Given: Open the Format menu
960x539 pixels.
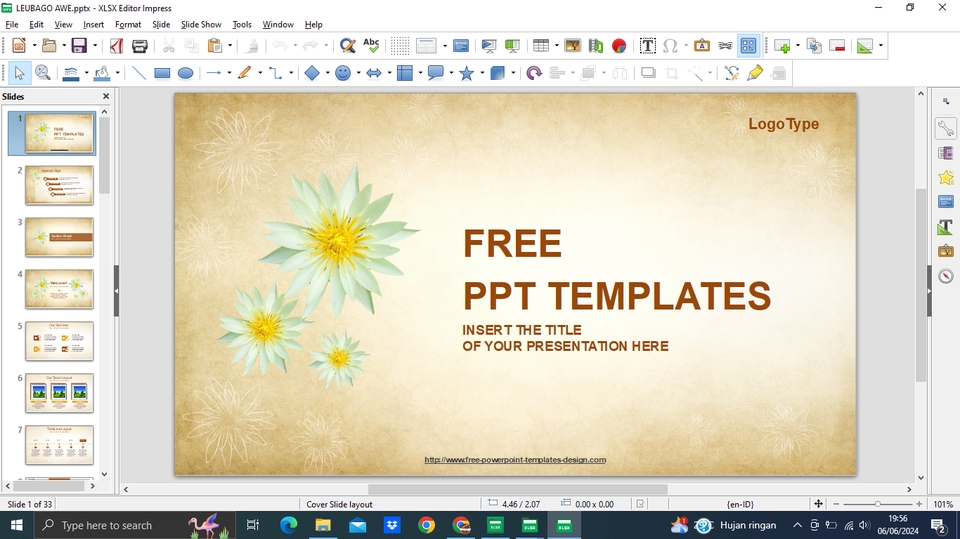Looking at the screenshot, I should (128, 24).
